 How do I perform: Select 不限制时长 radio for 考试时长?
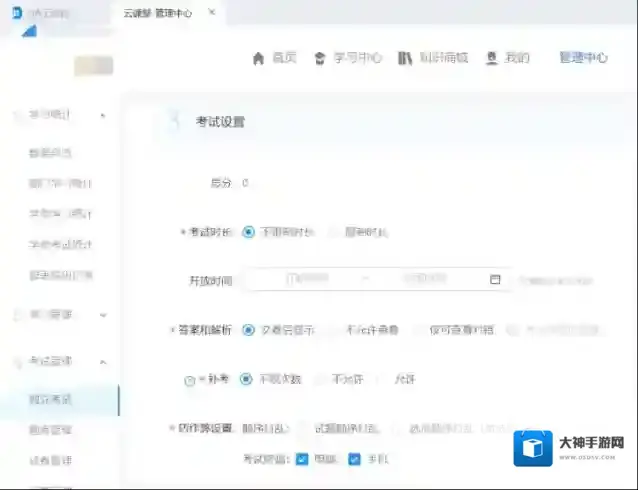click(x=248, y=232)
